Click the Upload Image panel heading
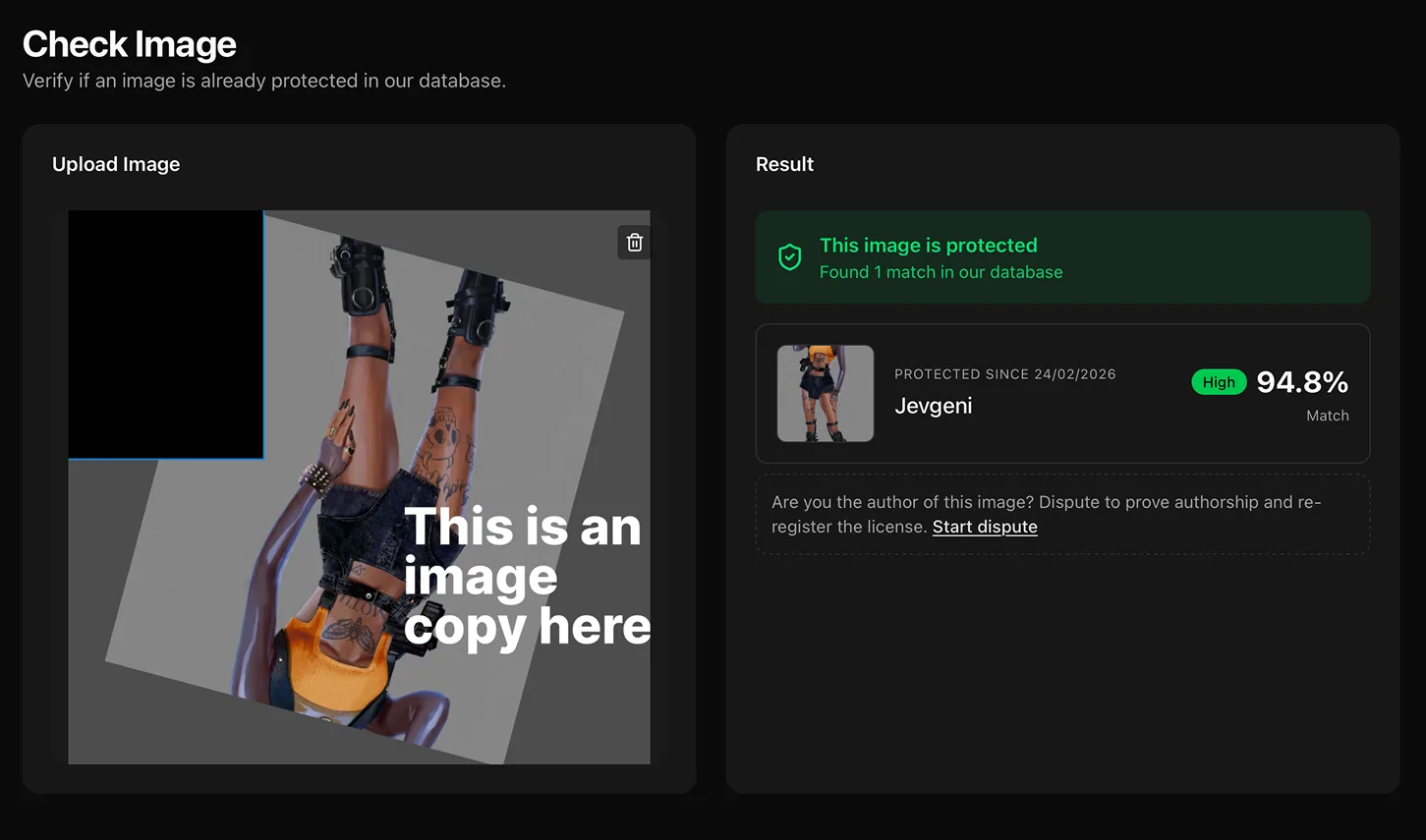 click(x=116, y=164)
